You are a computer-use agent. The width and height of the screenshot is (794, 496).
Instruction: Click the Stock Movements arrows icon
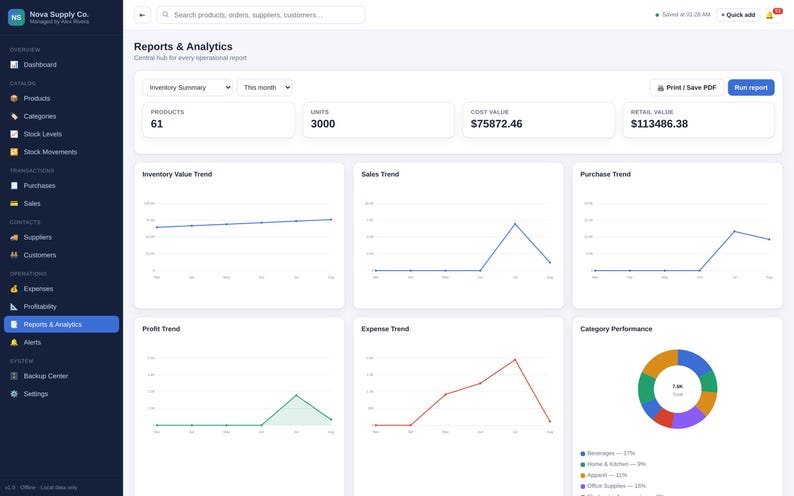[14, 152]
